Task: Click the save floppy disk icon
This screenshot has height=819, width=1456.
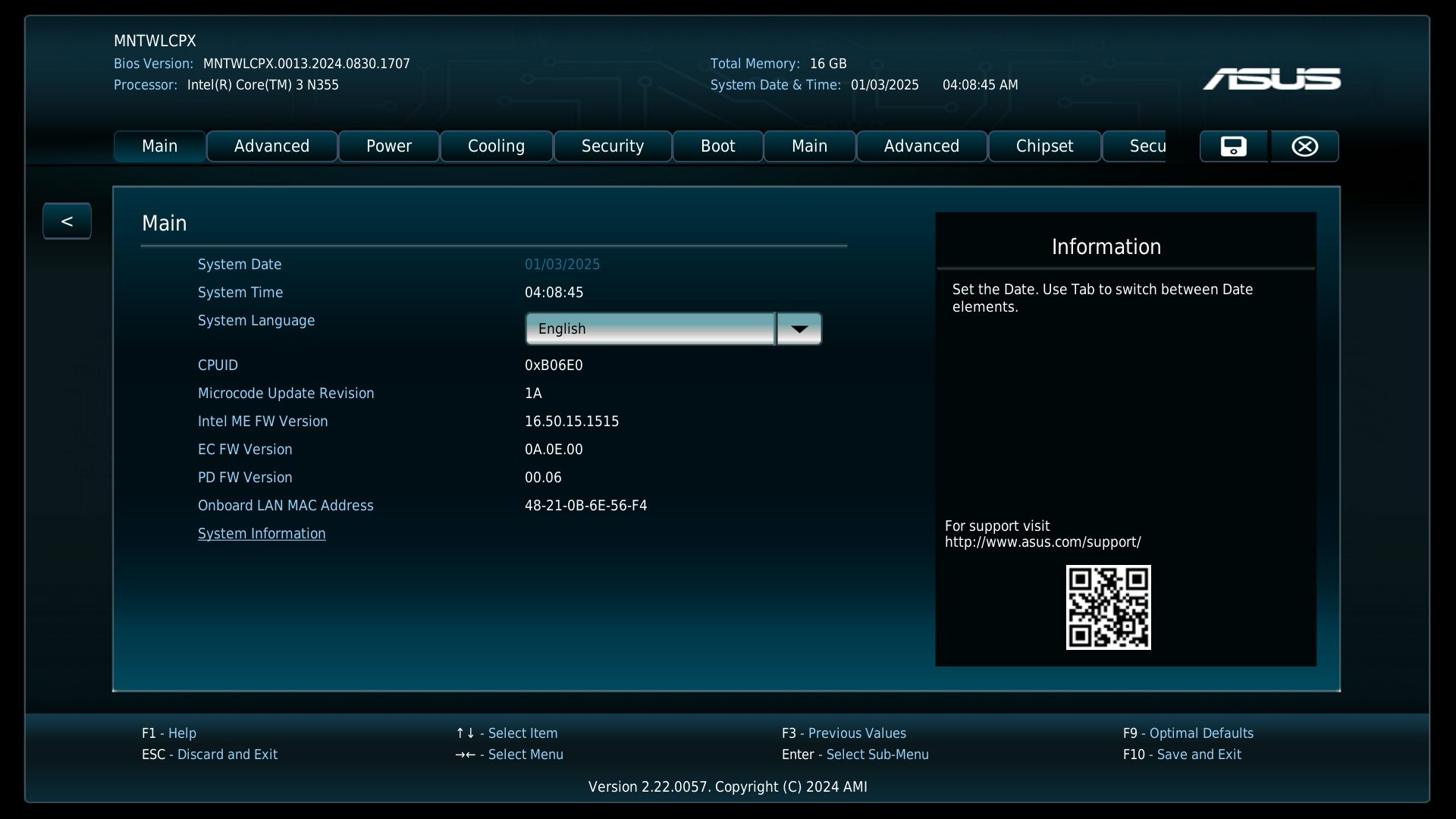Action: tap(1233, 146)
